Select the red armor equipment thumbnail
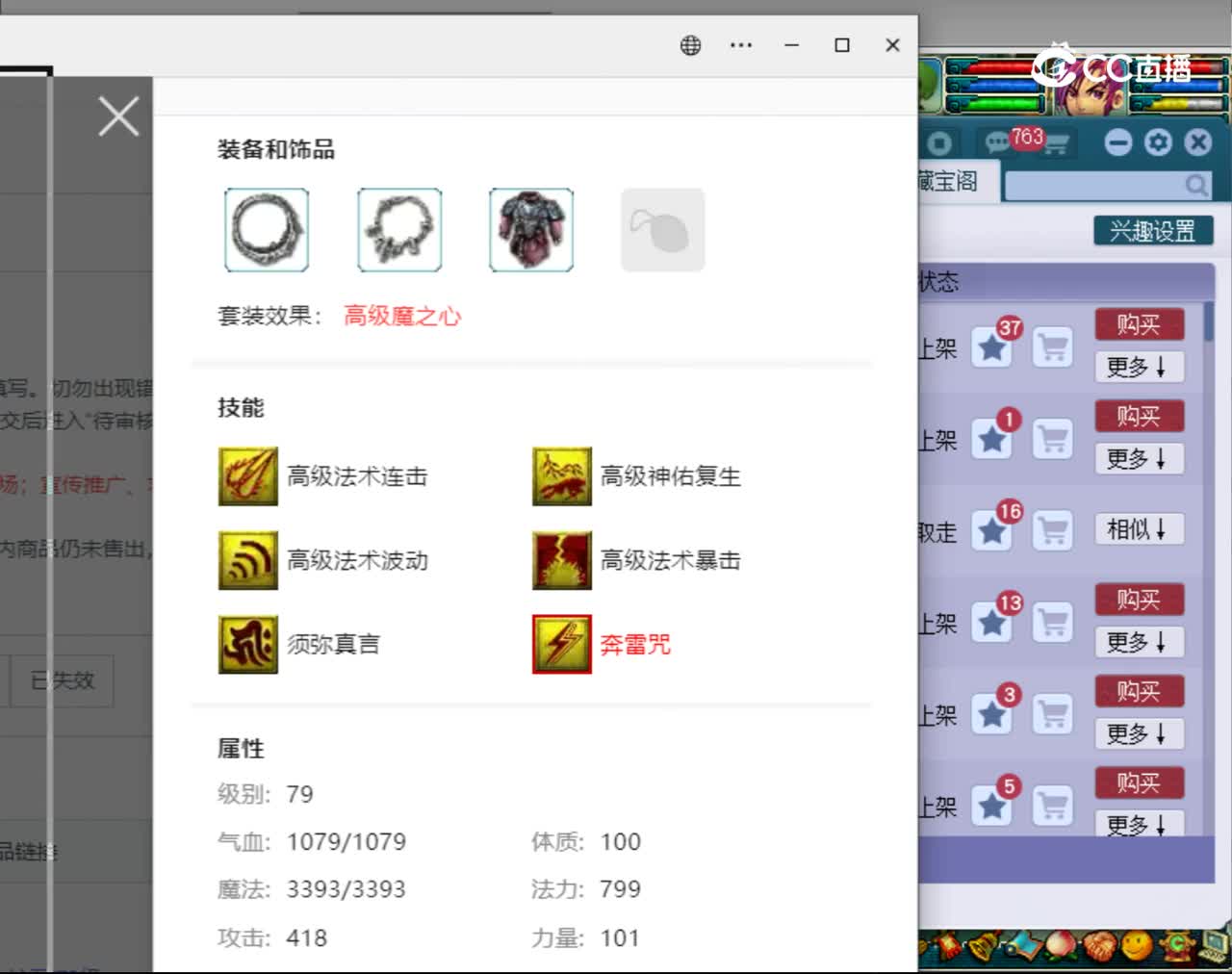Screen dimensions: 1232x974 531,230
